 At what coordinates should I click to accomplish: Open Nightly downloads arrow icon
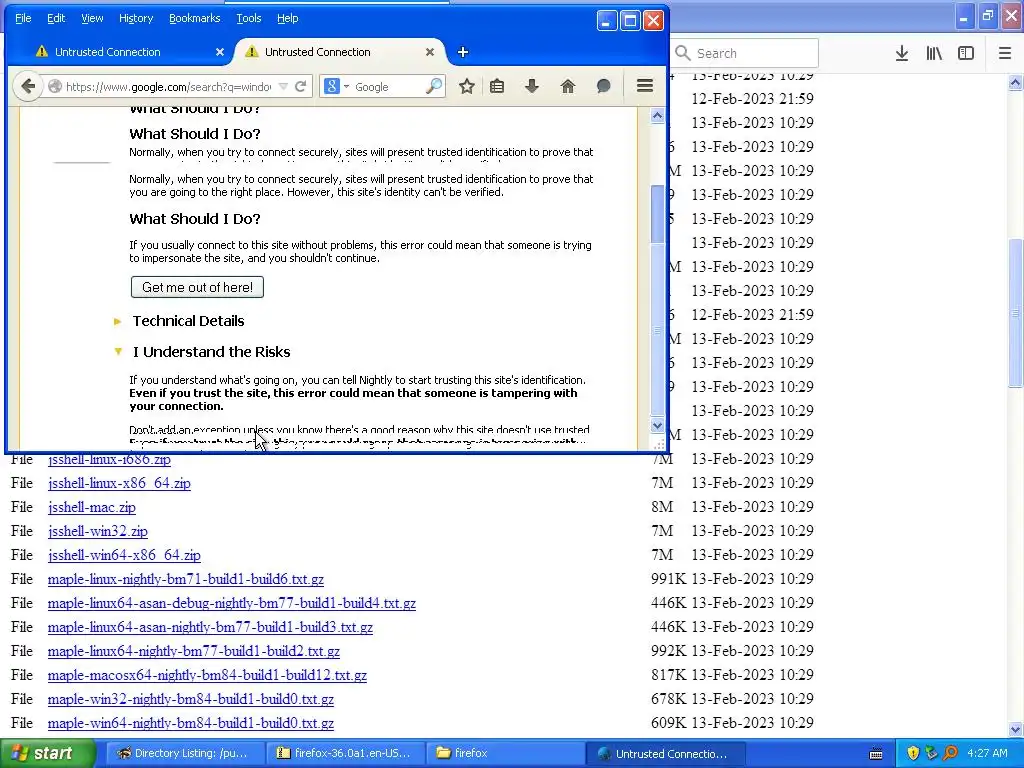(532, 86)
